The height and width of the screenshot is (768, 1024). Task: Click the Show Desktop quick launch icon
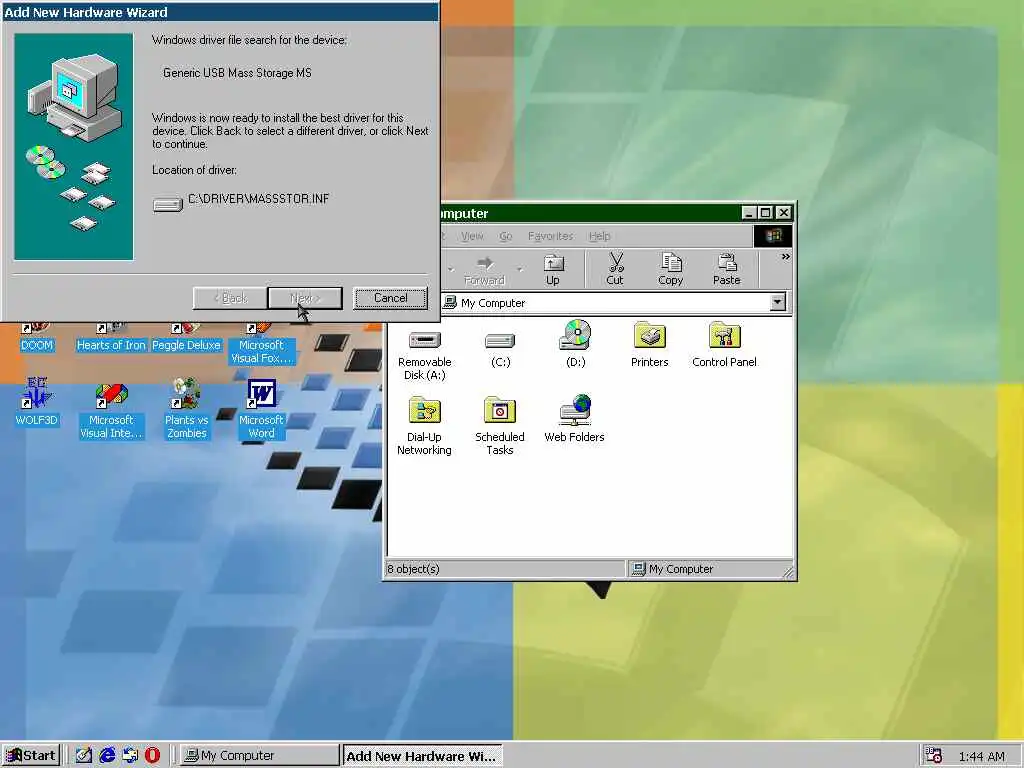pyautogui.click(x=84, y=756)
